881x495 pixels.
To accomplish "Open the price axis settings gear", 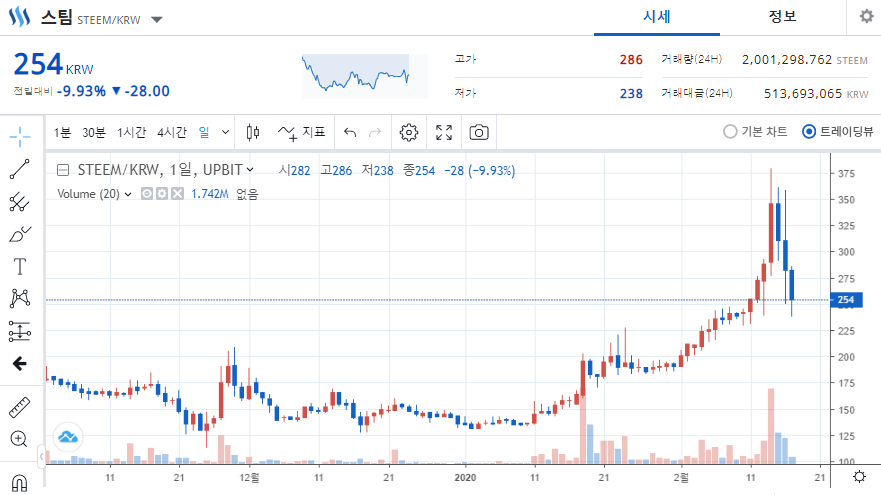I will (859, 477).
